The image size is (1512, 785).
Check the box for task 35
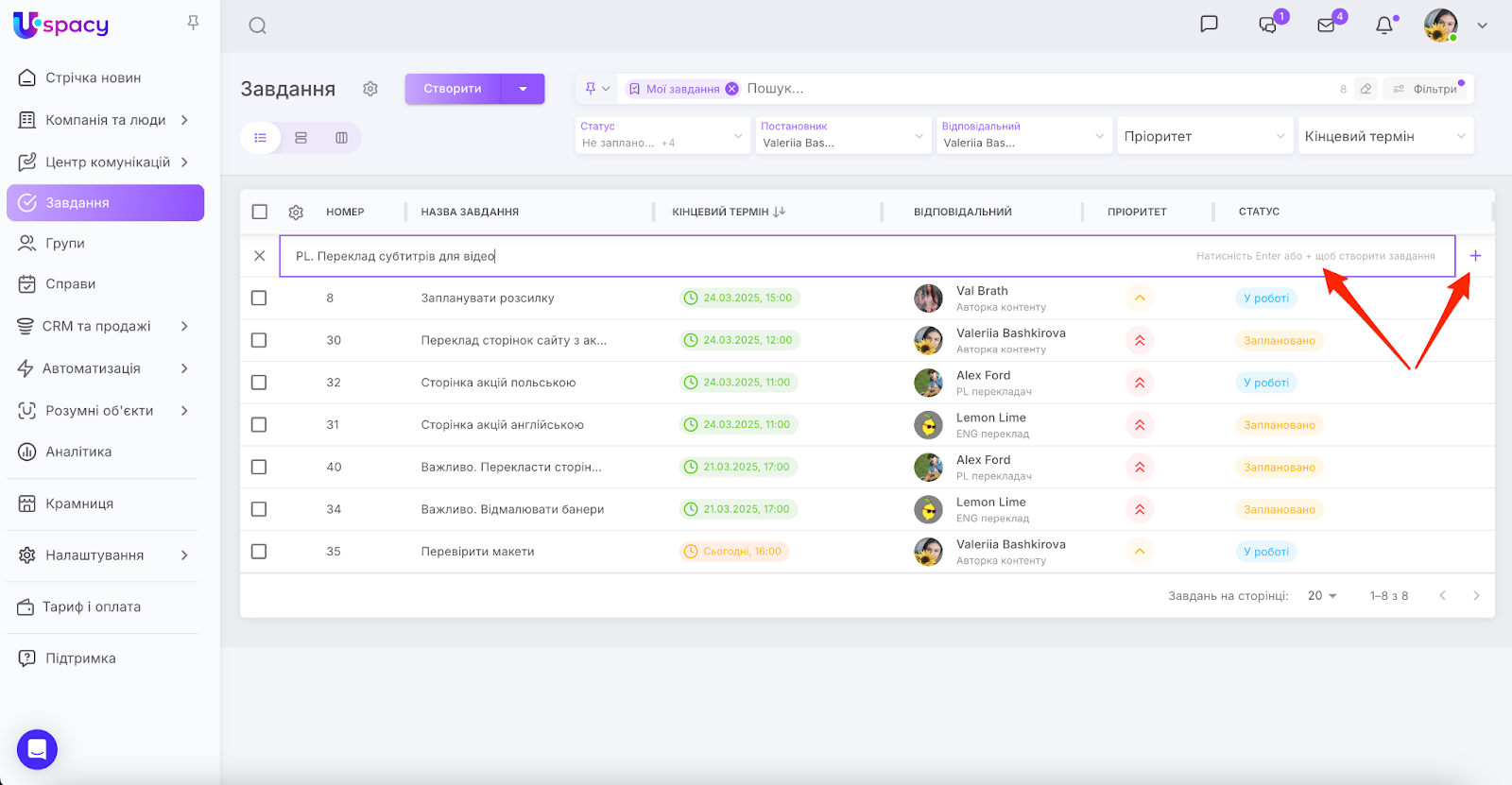coord(259,552)
